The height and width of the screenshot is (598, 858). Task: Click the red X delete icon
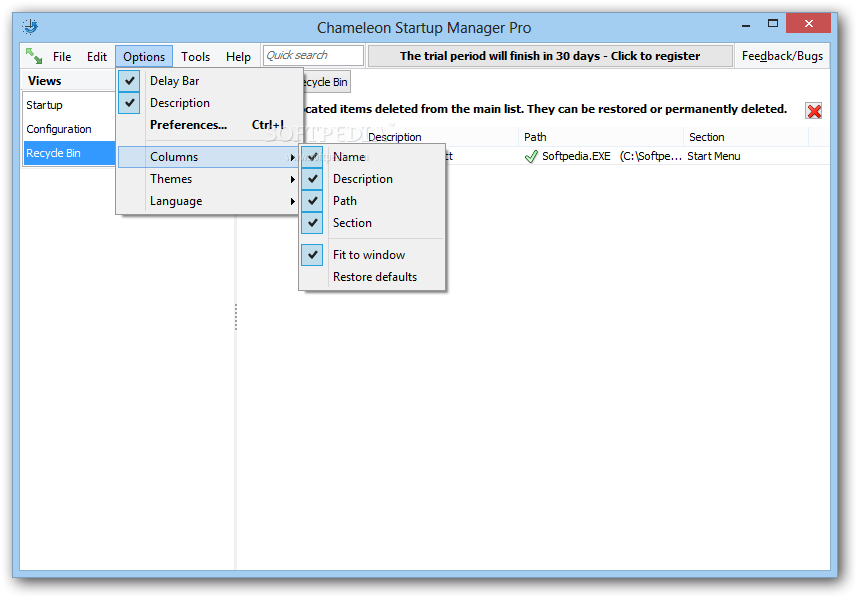click(x=814, y=111)
